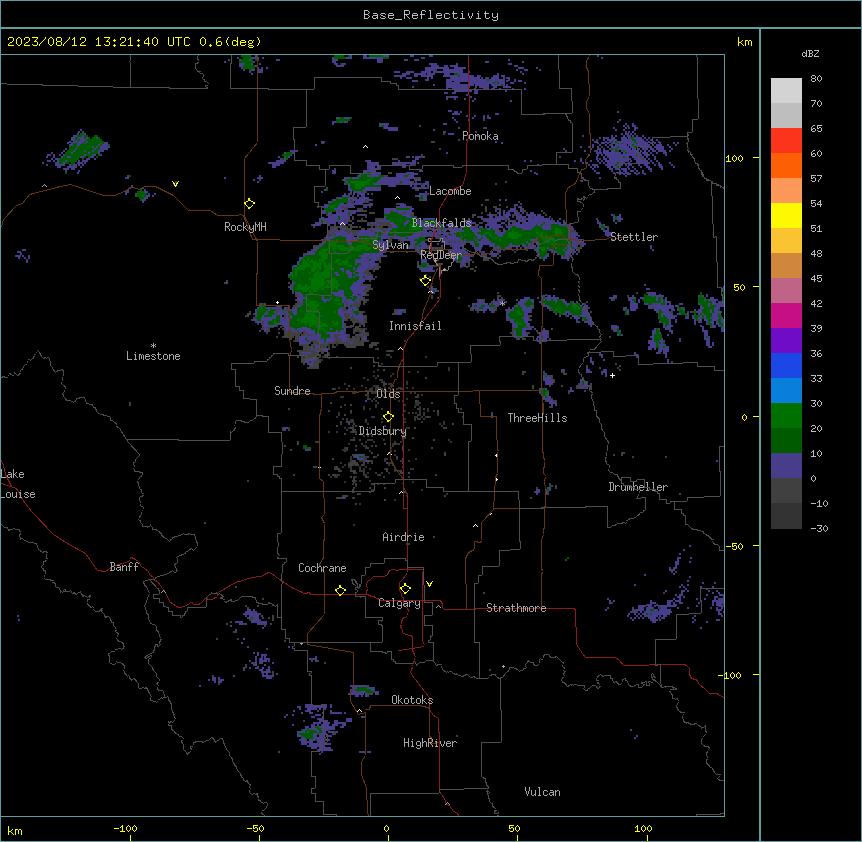Click the dark gray swatch between 0 and -10
The height and width of the screenshot is (842, 862).
tap(786, 491)
